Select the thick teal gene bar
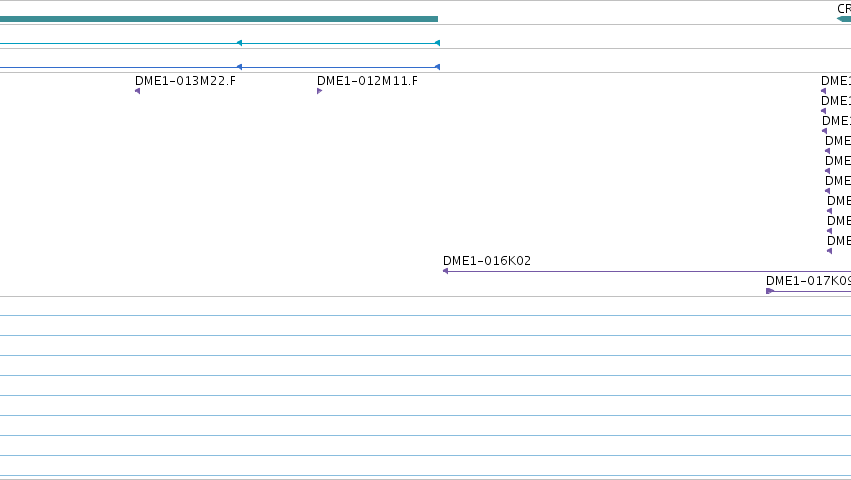This screenshot has height=480, width=851. coord(219,19)
